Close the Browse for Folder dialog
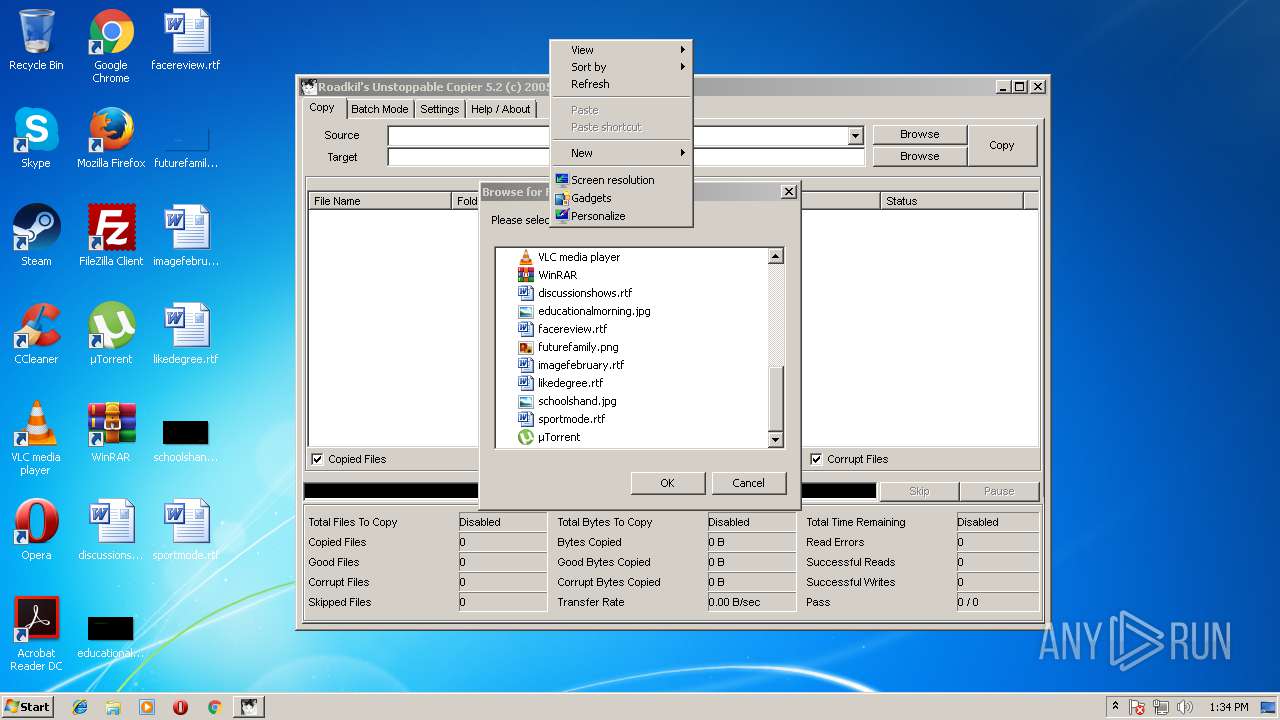Screen dimensions: 1280x720 pyautogui.click(x=788, y=191)
